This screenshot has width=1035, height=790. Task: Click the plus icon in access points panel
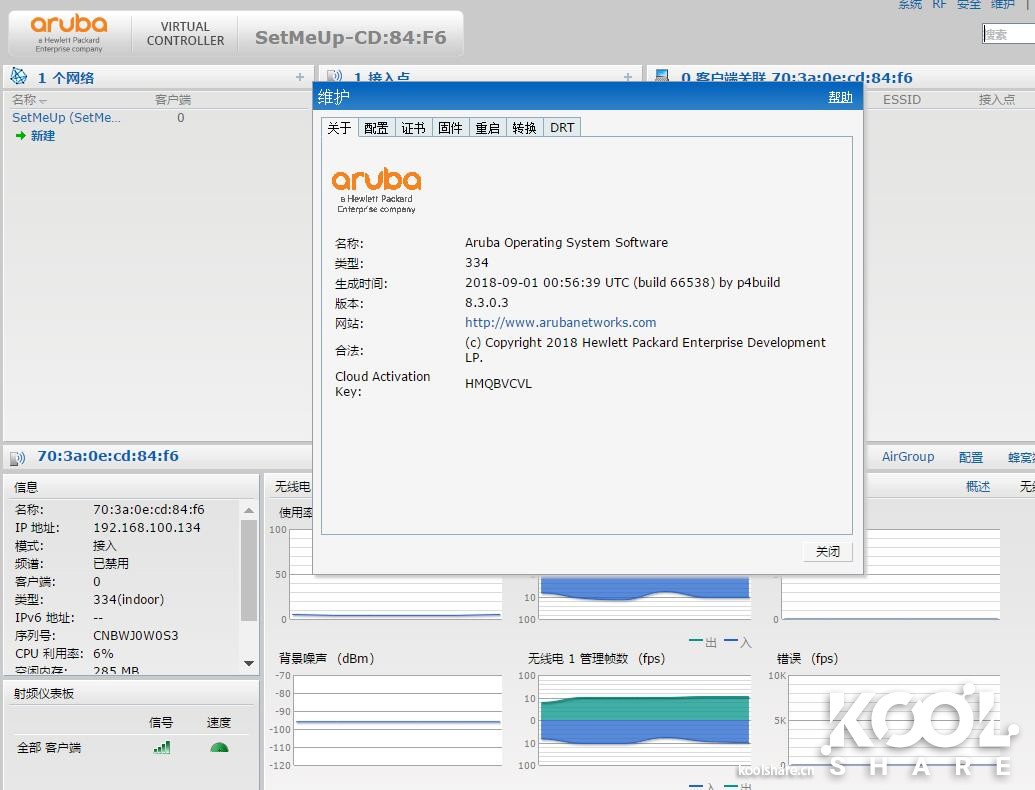click(x=628, y=77)
